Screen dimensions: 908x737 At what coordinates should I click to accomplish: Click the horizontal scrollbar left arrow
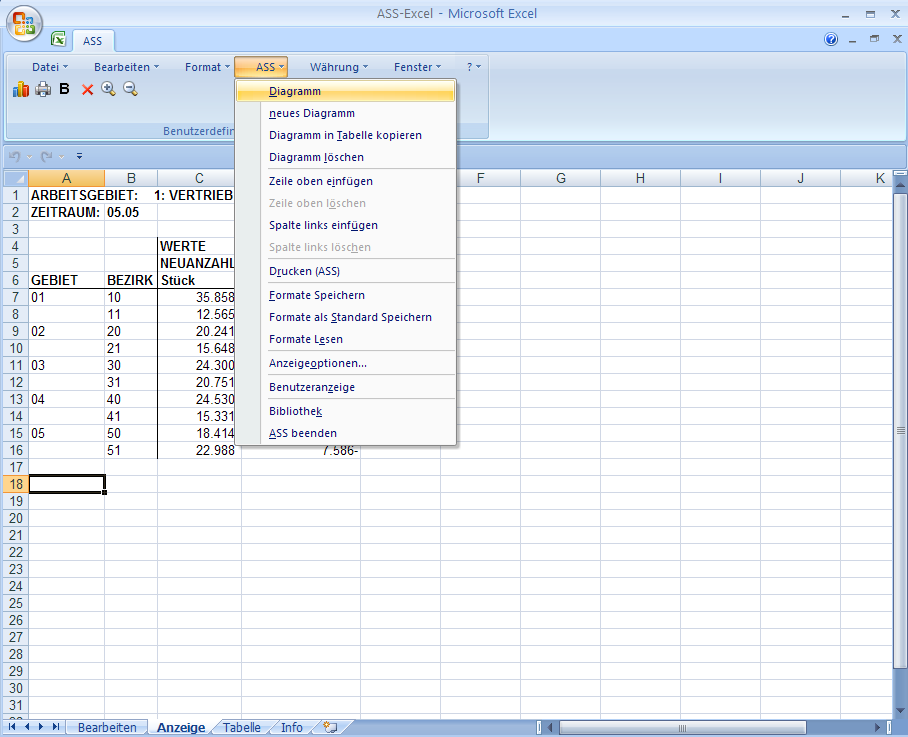(550, 727)
